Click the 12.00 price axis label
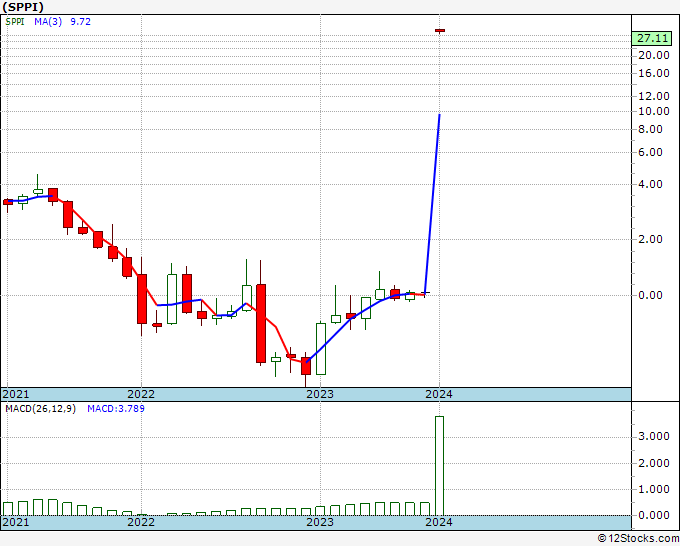The image size is (680, 546). point(654,96)
